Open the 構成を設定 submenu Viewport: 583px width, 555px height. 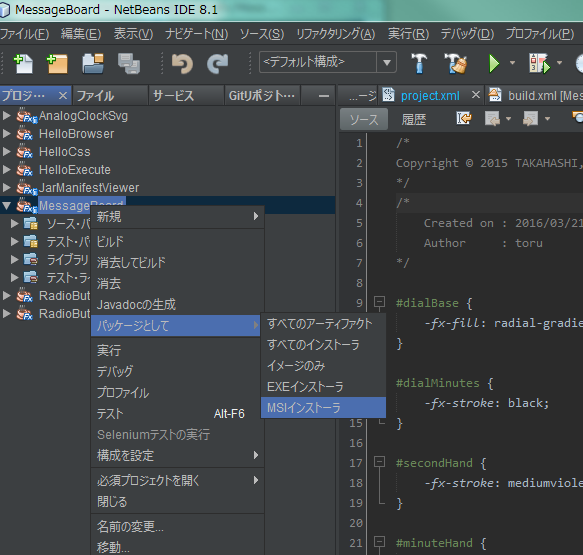(177, 455)
